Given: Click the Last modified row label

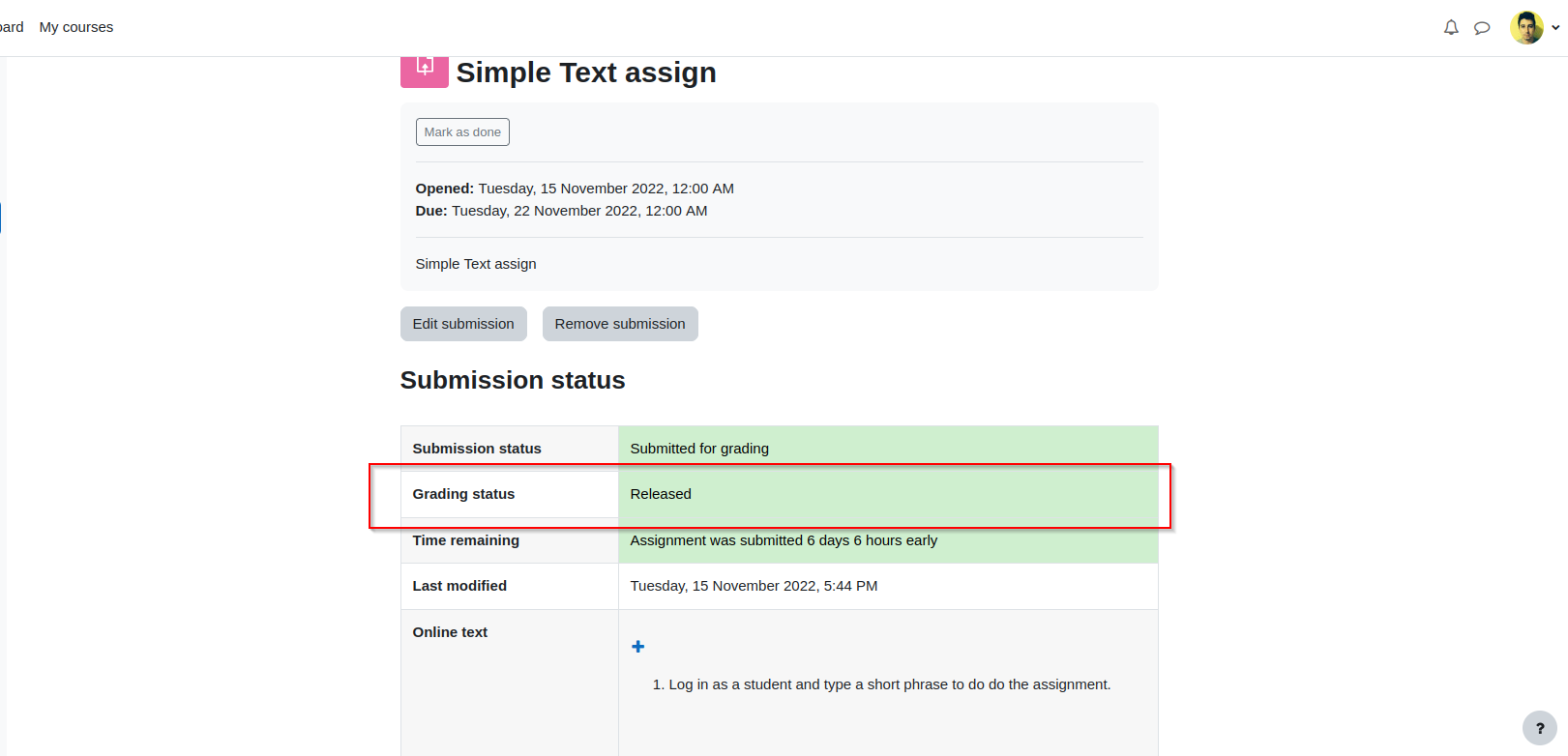Looking at the screenshot, I should (x=459, y=586).
